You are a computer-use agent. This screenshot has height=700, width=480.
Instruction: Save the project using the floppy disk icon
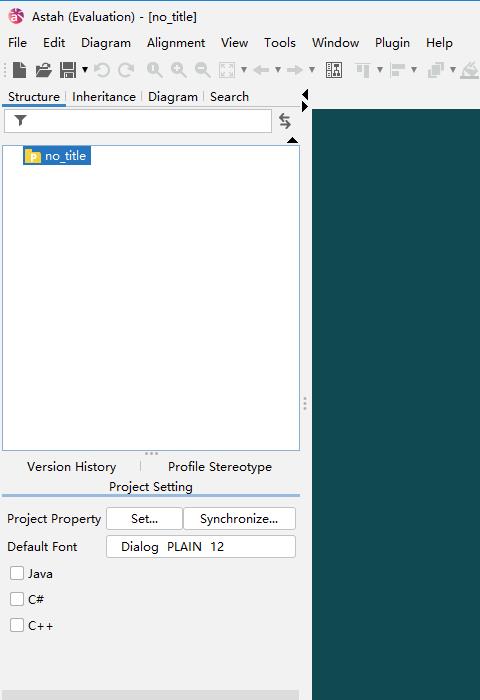tap(68, 70)
